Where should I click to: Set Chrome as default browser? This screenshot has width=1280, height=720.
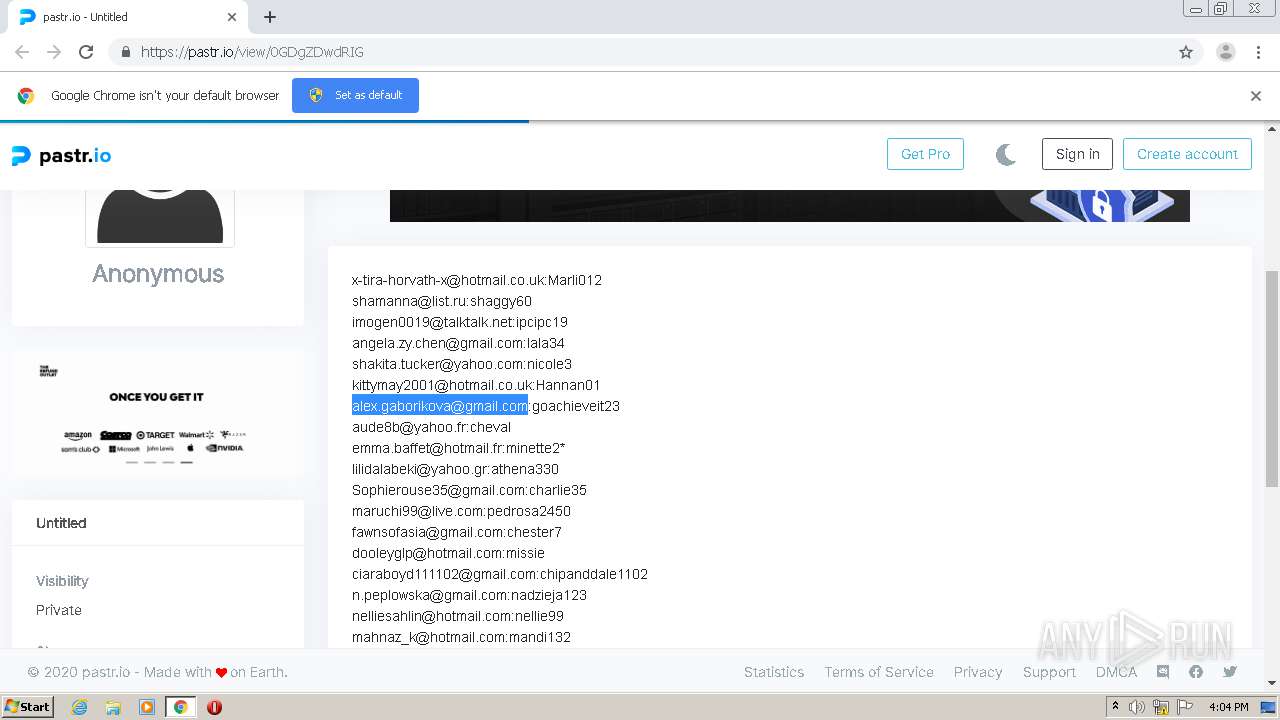(355, 95)
